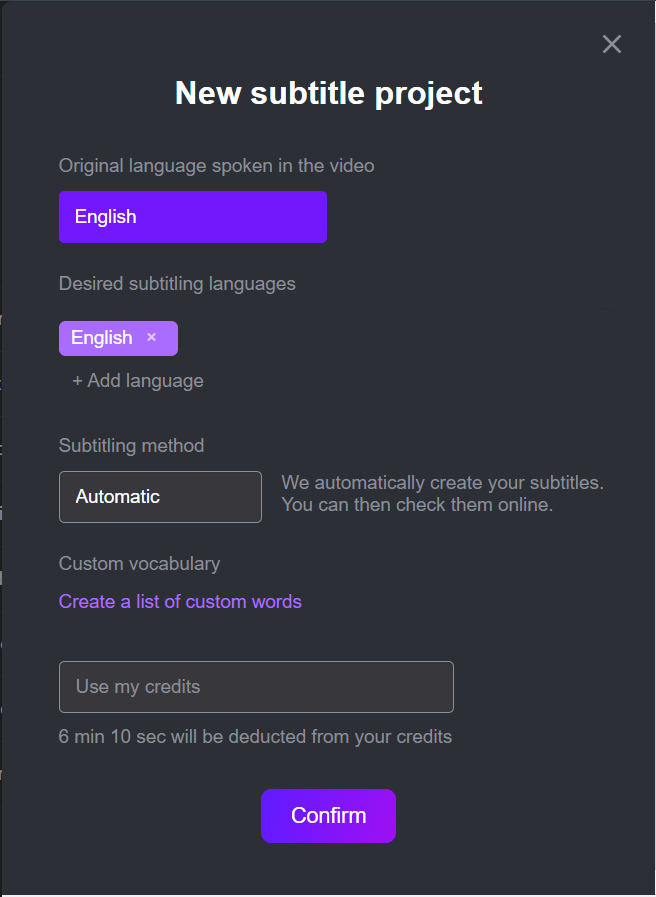This screenshot has width=656, height=897.
Task: Click the word Automatic in method box
Action: click(x=118, y=497)
